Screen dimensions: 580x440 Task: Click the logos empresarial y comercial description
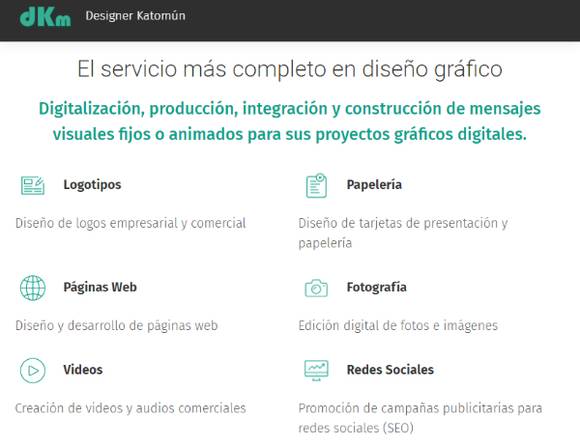(130, 223)
